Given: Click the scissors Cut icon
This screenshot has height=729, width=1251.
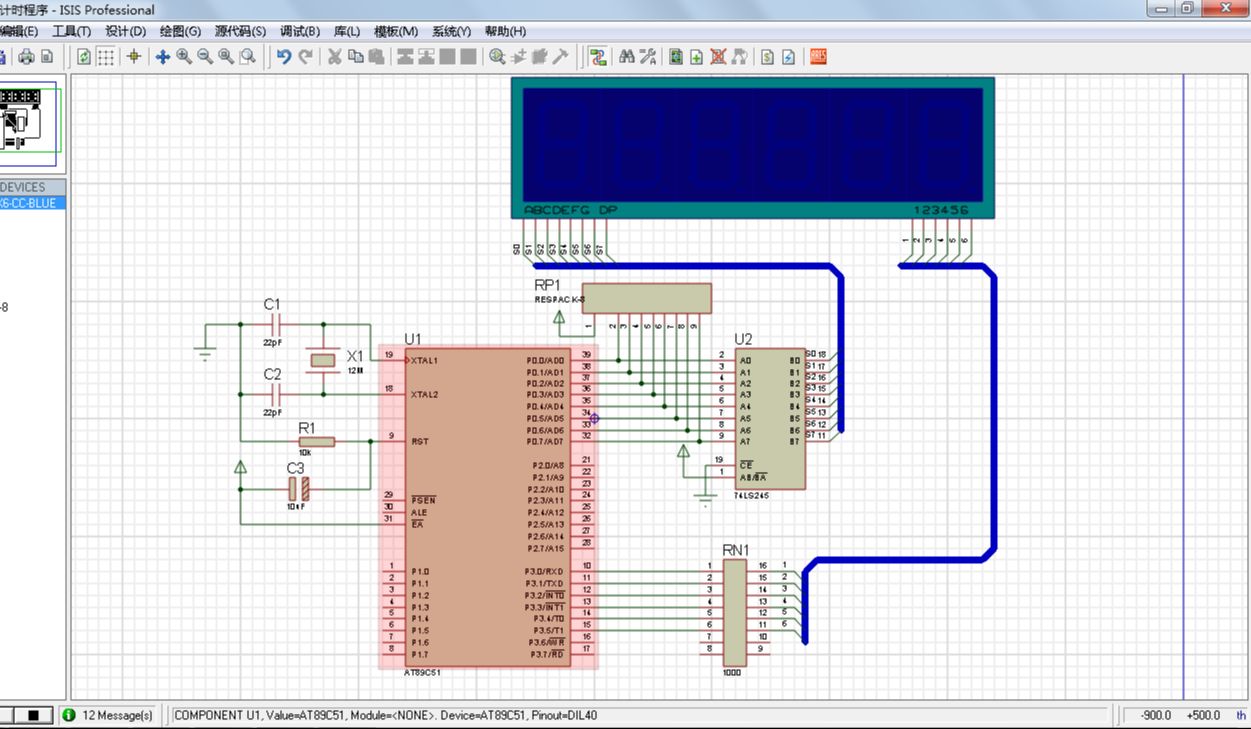Looking at the screenshot, I should [x=335, y=57].
